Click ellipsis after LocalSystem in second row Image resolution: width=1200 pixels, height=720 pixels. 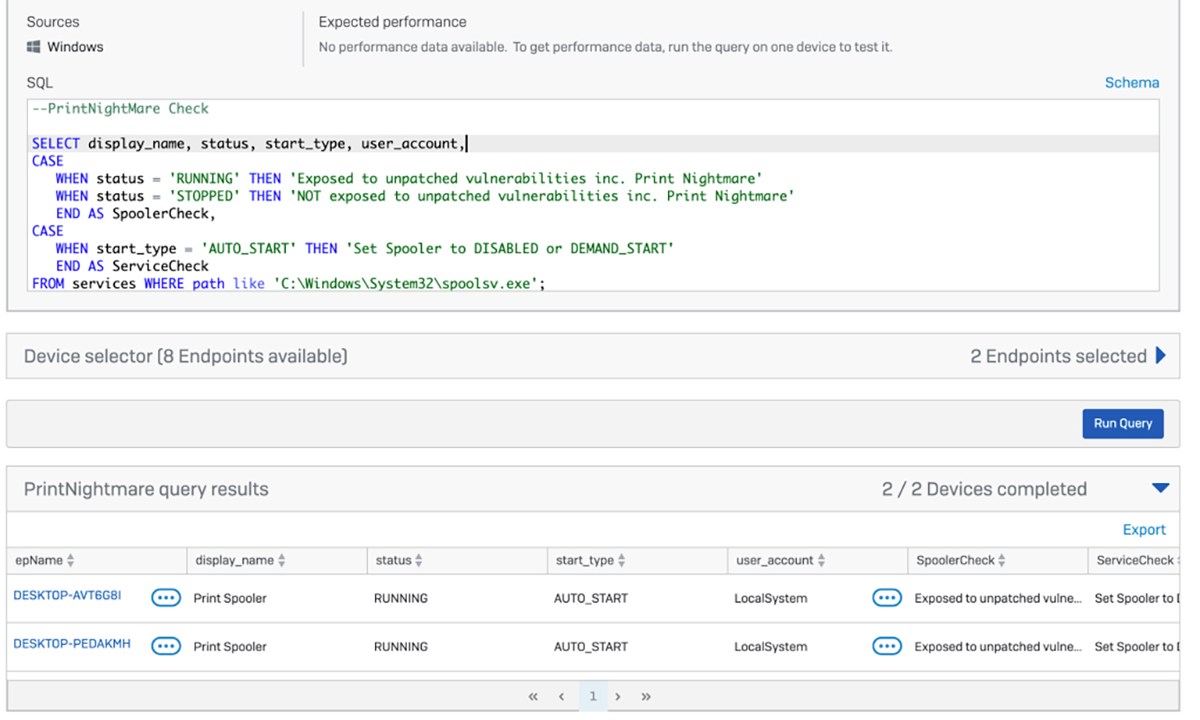pos(887,646)
